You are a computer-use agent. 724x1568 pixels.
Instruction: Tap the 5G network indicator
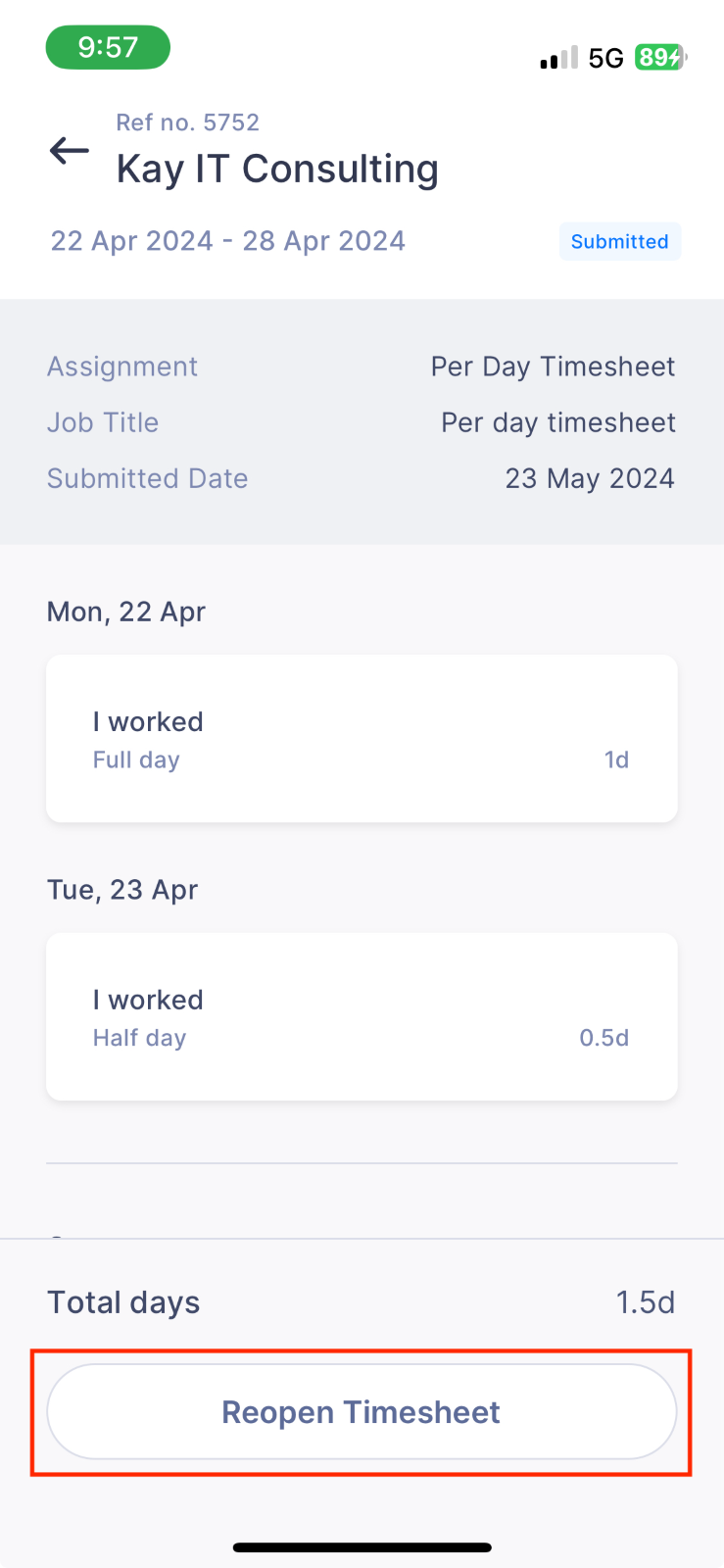tap(606, 59)
